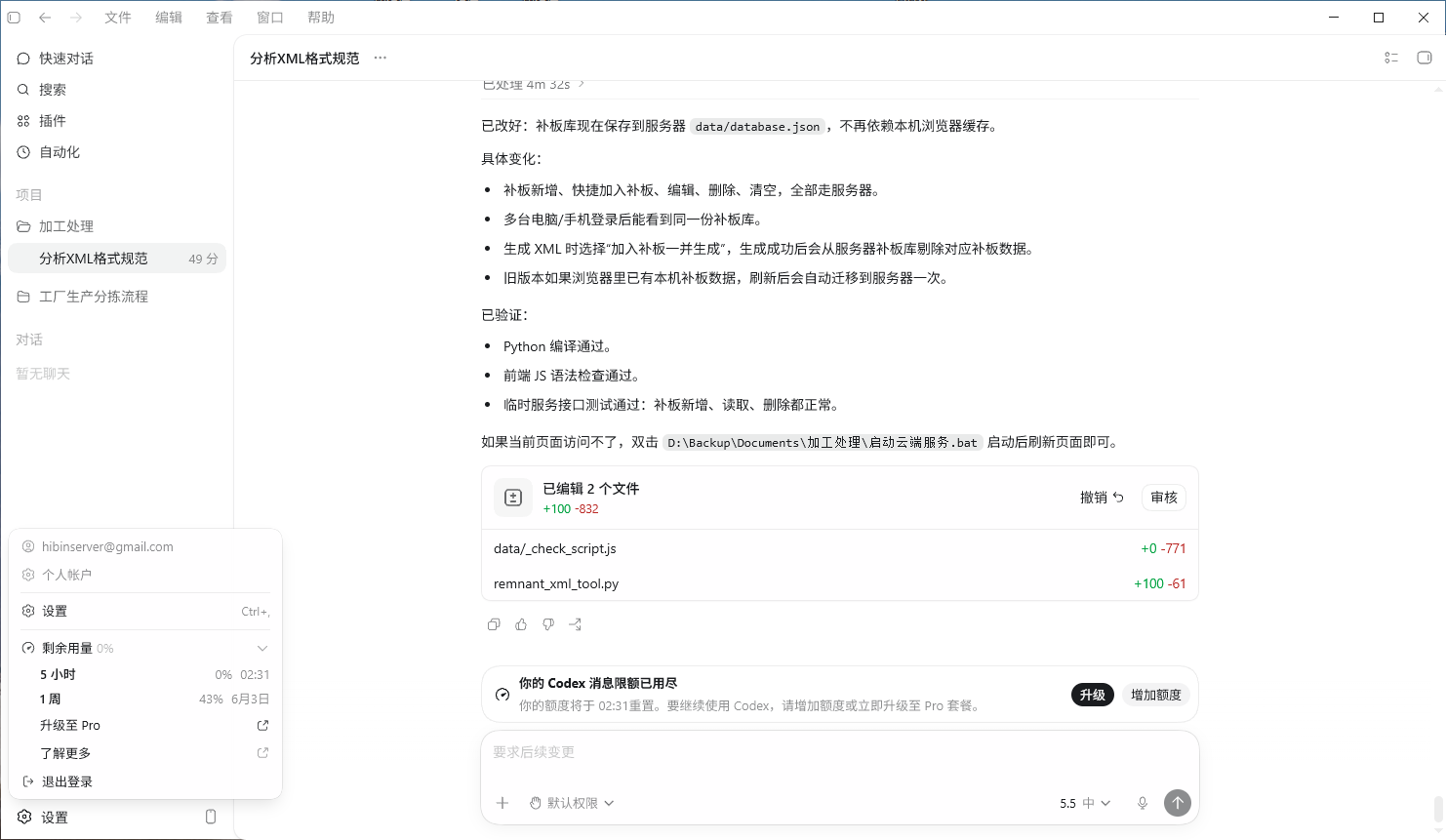Viewport: 1446px width, 840px height.
Task: Copy the response with the copy icon
Action: (x=494, y=624)
